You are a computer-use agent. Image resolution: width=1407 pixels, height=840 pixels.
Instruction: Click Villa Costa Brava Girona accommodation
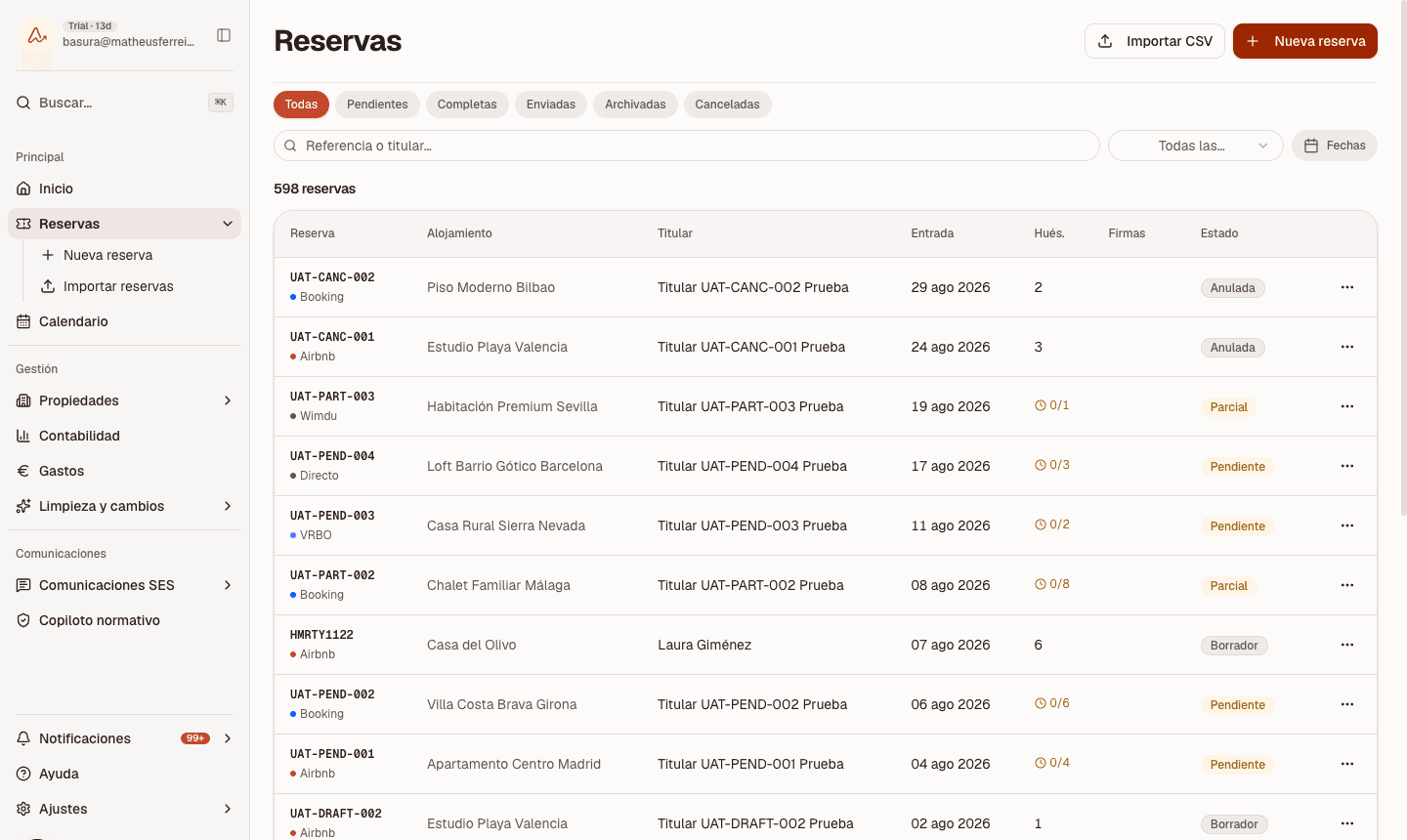[502, 704]
